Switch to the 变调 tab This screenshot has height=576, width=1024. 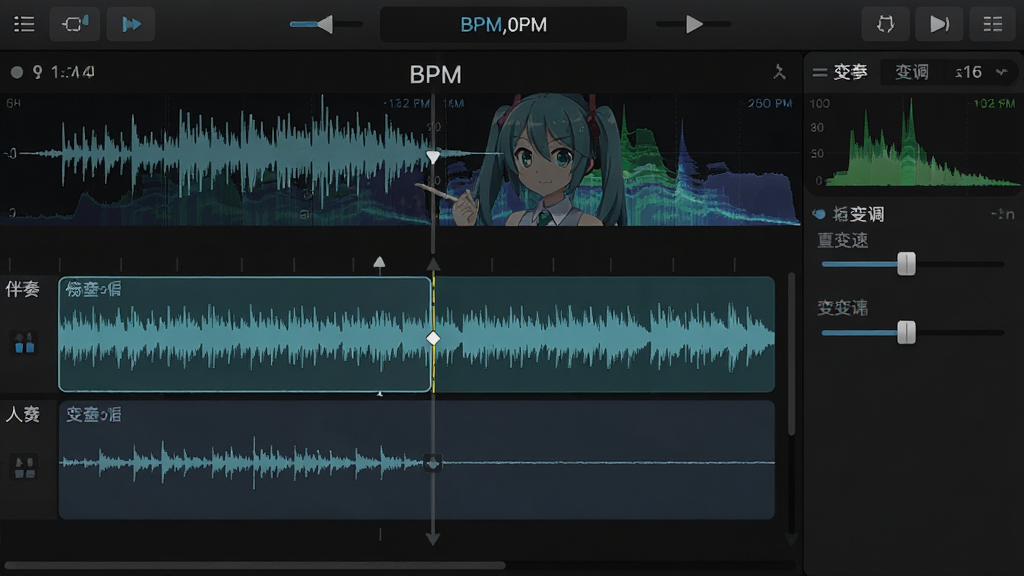[x=911, y=72]
